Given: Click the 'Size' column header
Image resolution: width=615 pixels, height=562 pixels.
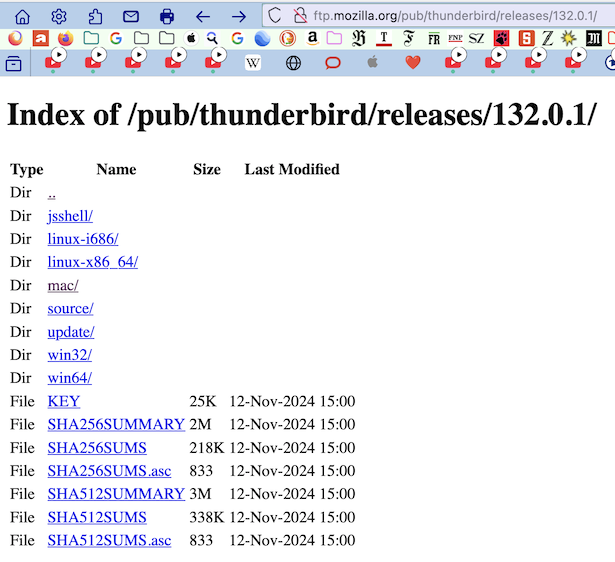Looking at the screenshot, I should pos(207,169).
